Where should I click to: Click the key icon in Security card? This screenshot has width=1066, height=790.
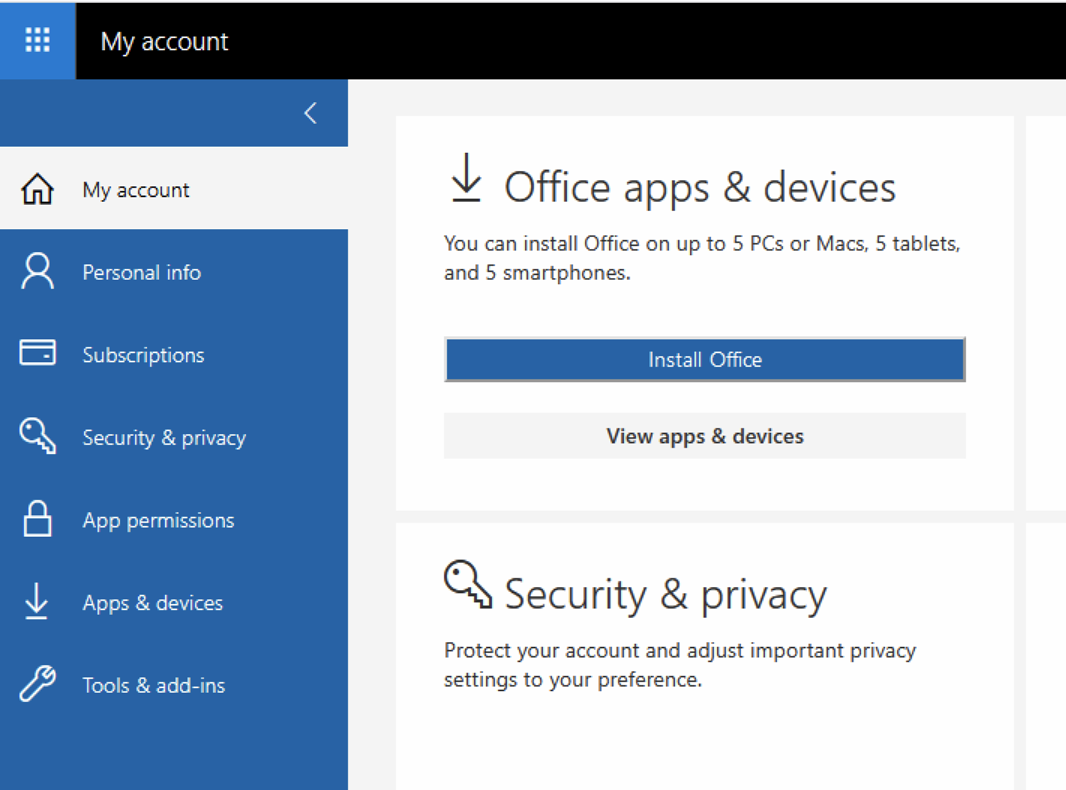468,584
